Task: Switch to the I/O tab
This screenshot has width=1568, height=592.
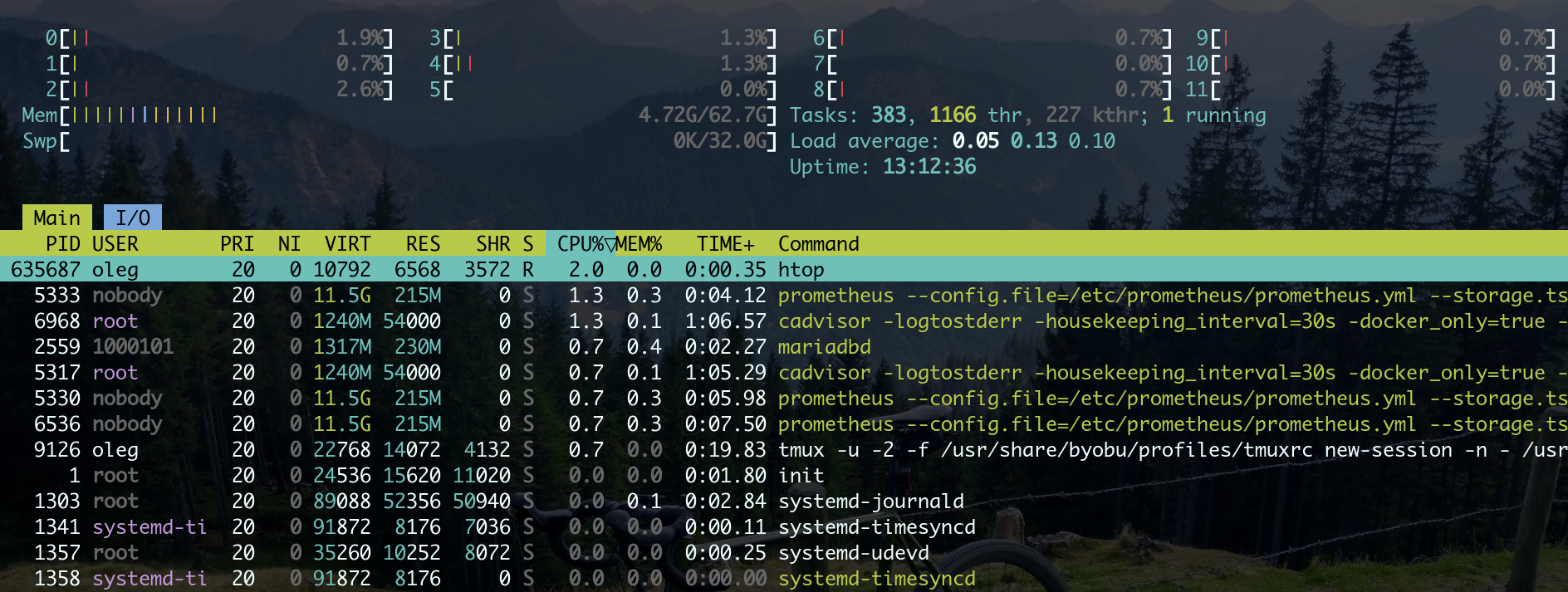Action: [x=132, y=218]
